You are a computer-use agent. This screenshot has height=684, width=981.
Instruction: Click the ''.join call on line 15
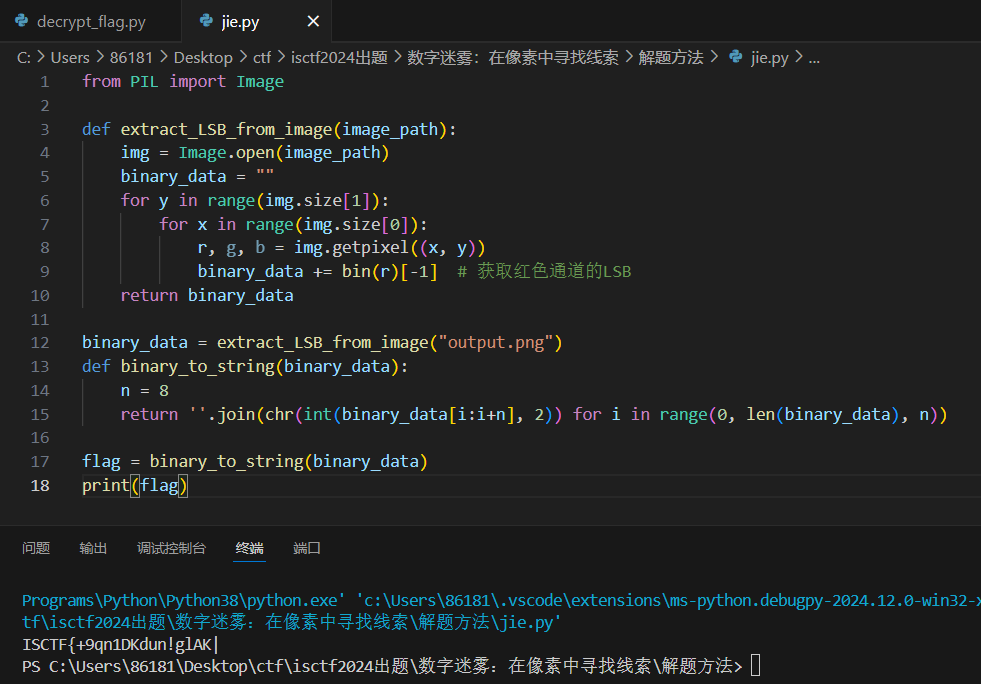pos(223,414)
